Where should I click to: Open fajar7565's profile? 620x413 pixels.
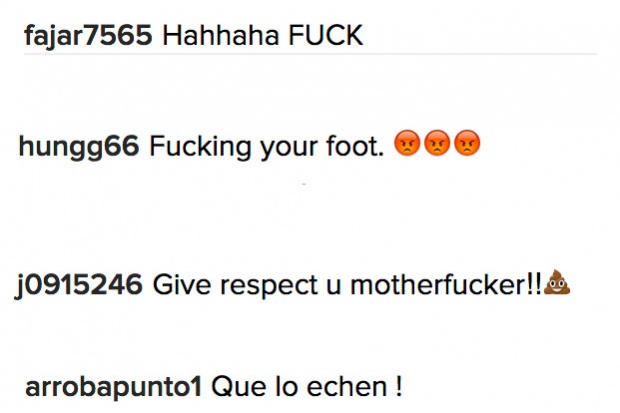(x=88, y=36)
